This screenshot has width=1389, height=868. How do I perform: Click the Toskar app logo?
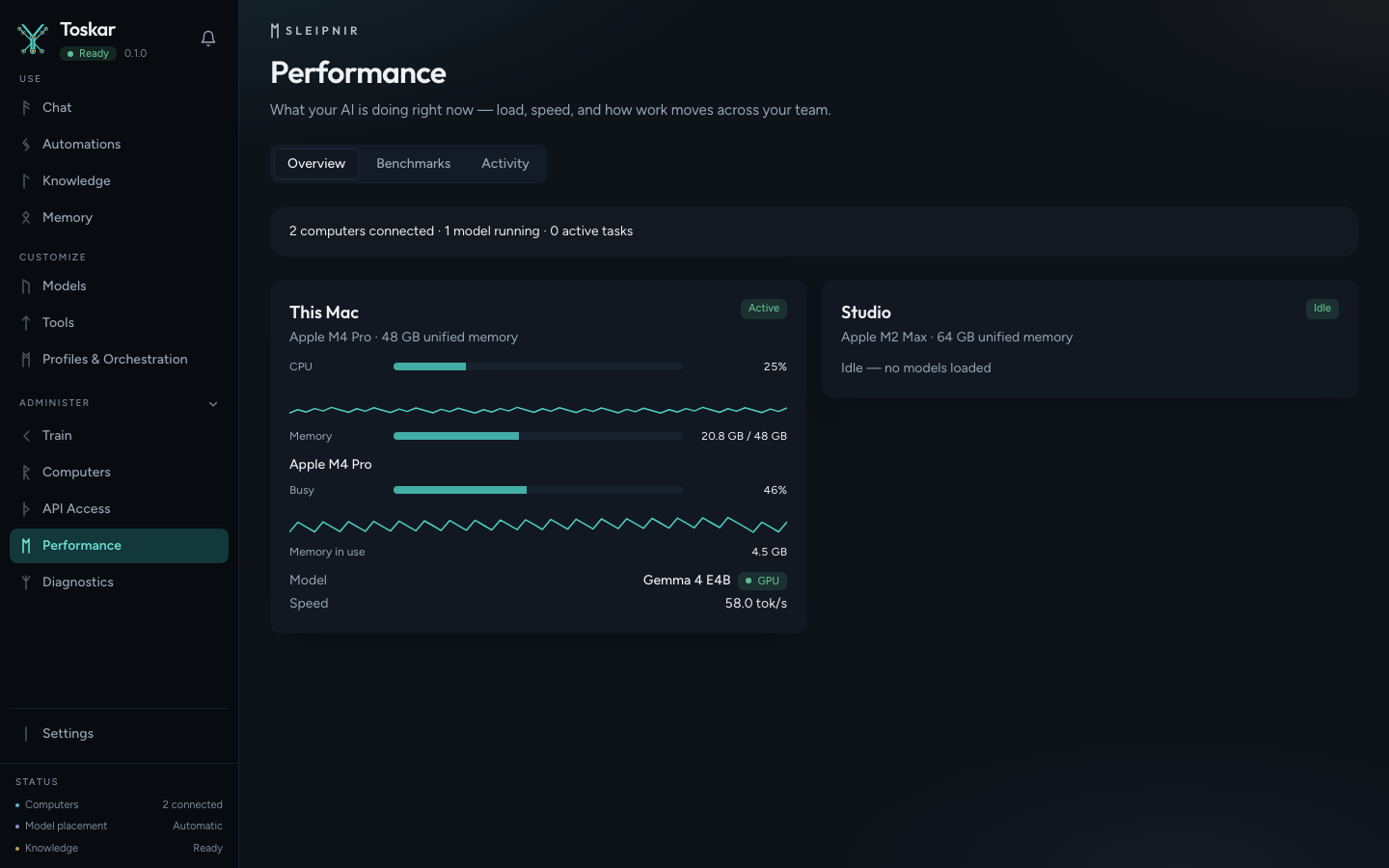pos(33,39)
